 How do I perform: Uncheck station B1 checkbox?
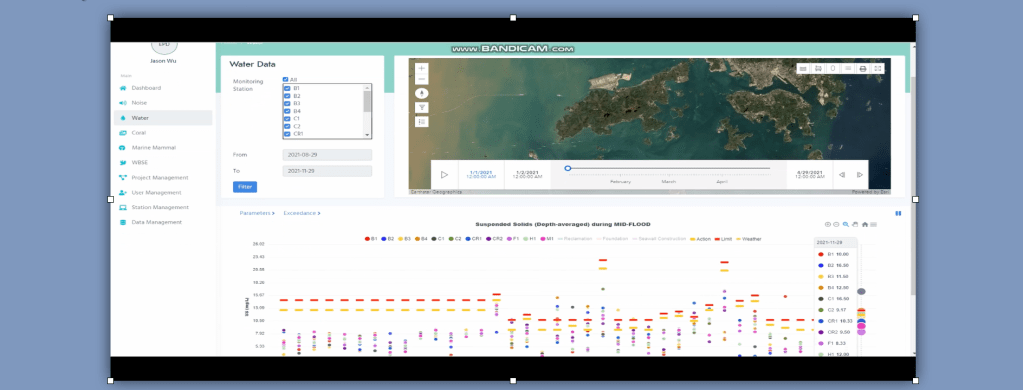point(288,88)
